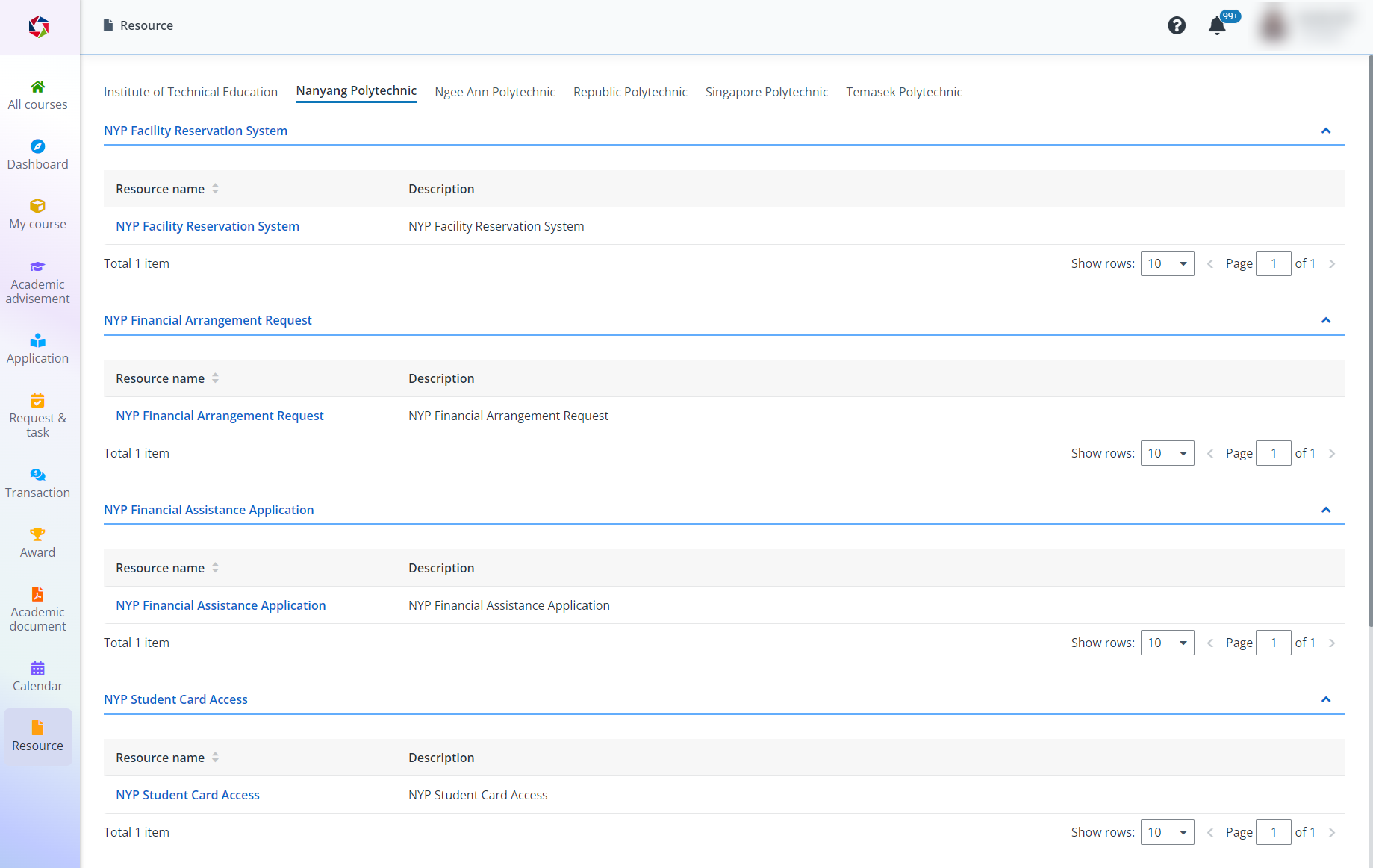Click next page arrow in Facility Reservation pagination
Viewport: 1373px width, 868px height.
click(x=1332, y=263)
